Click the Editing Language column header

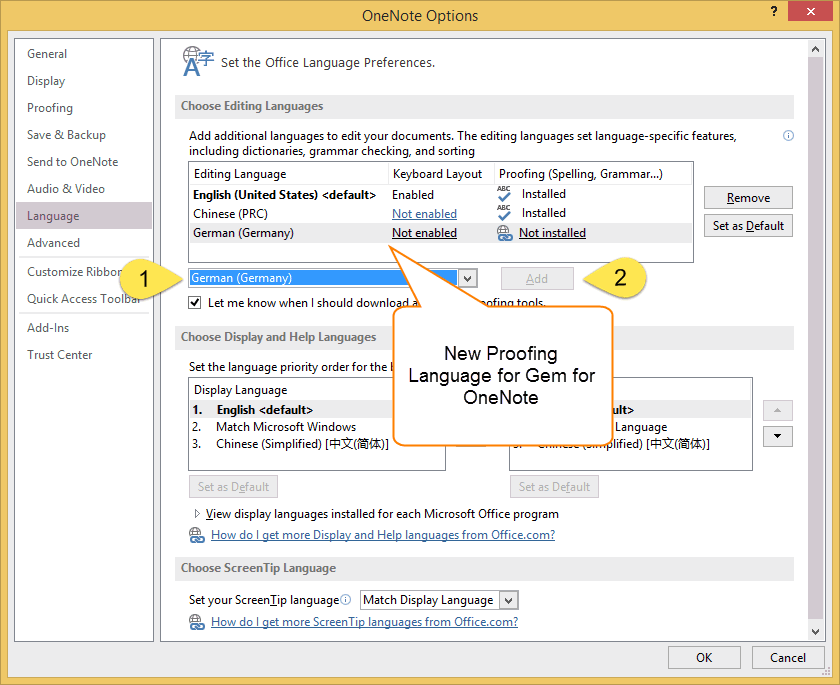coord(289,174)
